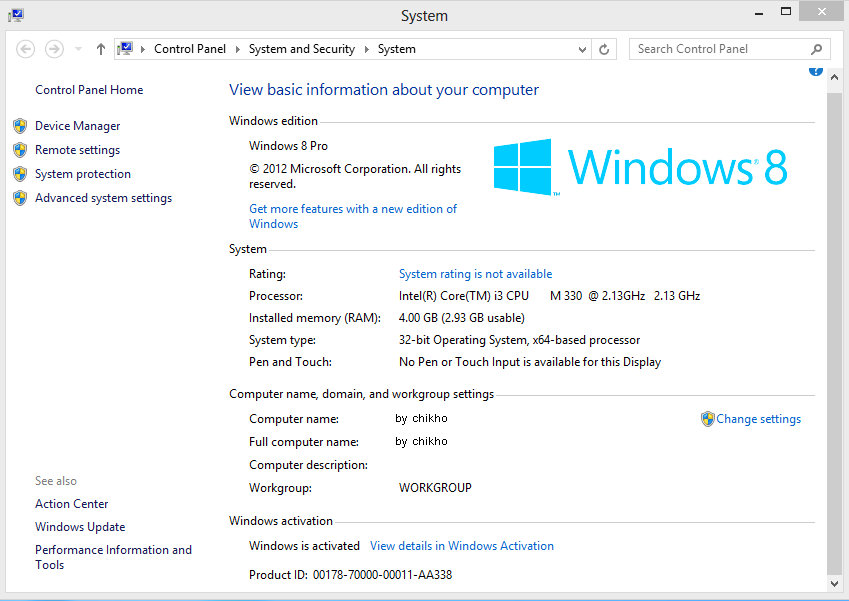
Task: Click the scrollbar up arrow
Action: (x=834, y=78)
